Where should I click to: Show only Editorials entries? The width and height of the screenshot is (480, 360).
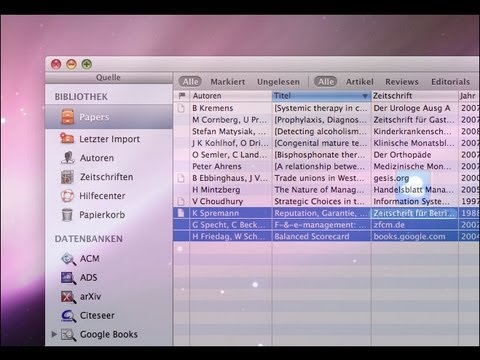click(450, 82)
